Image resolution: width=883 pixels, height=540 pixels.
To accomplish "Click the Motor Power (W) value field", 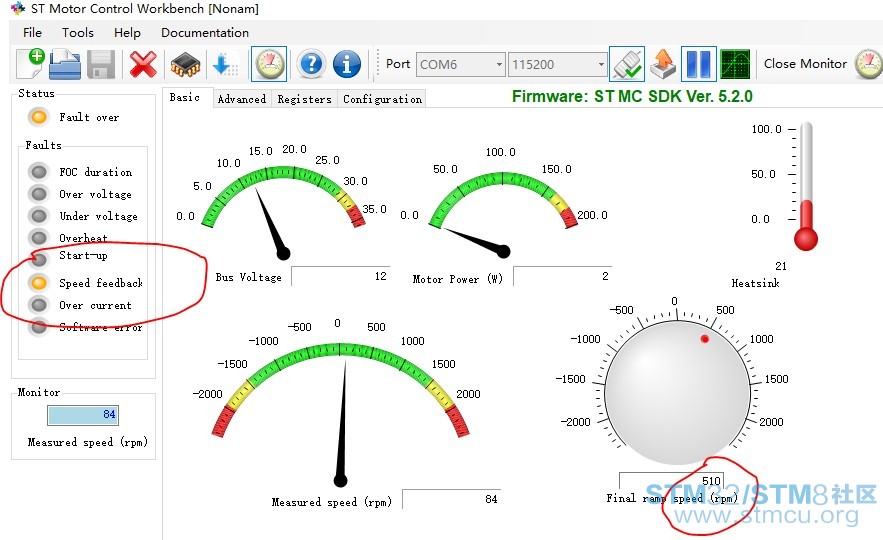I will coord(562,276).
